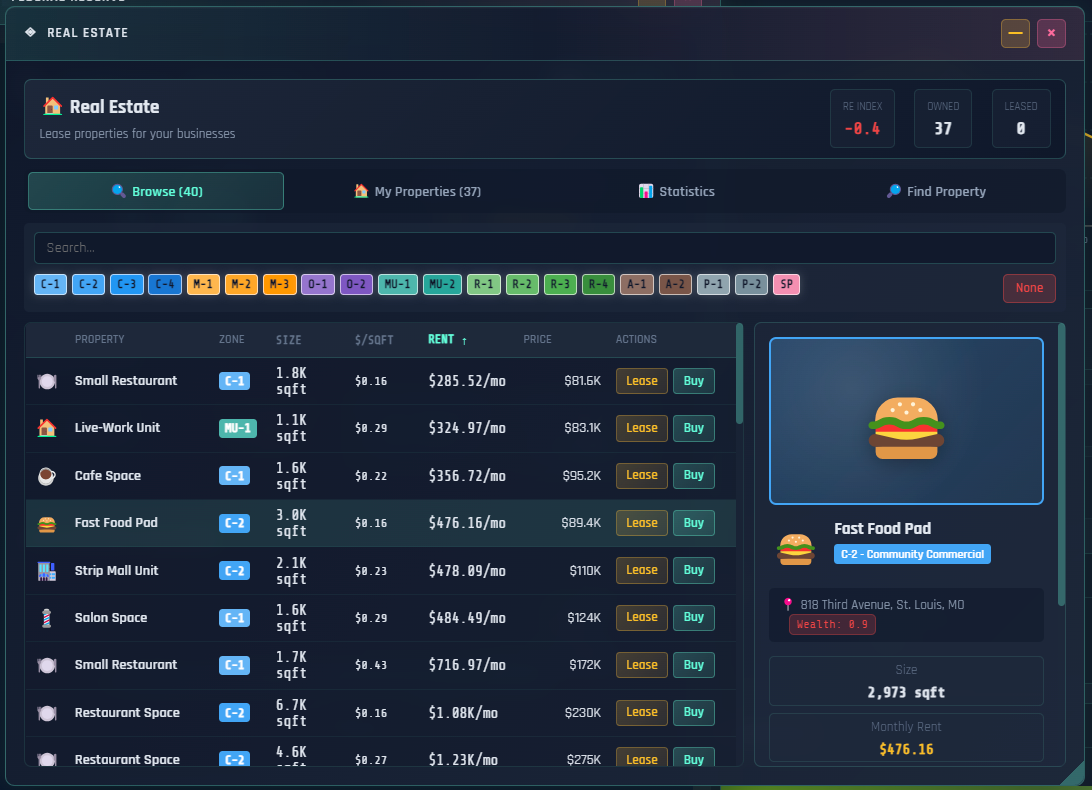The image size is (1092, 790).
Task: Click the location pin icon beside the address
Action: pos(788,604)
